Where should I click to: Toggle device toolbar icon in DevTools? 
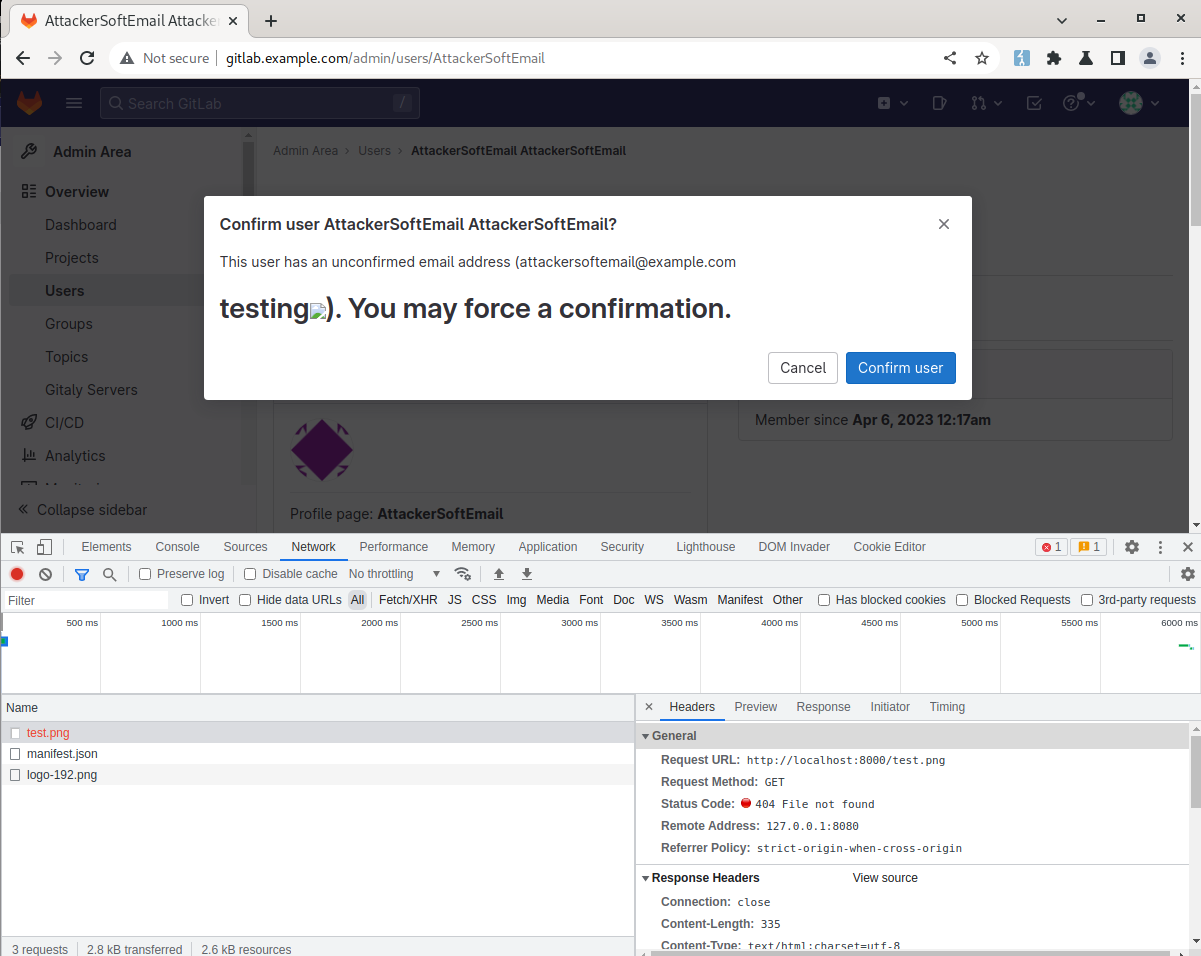tap(44, 547)
